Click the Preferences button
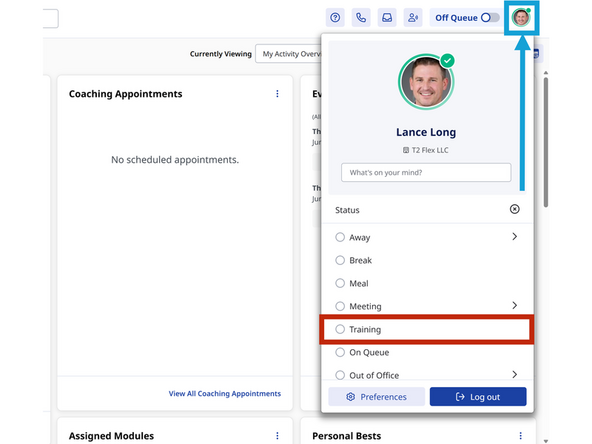Image resolution: width=592 pixels, height=444 pixels. click(x=376, y=396)
